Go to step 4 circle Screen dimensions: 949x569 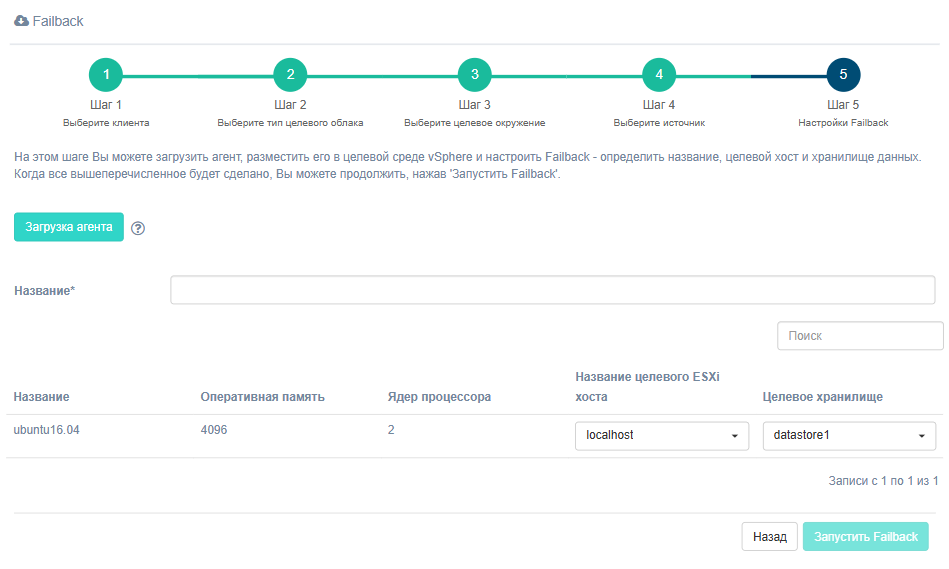pos(659,74)
